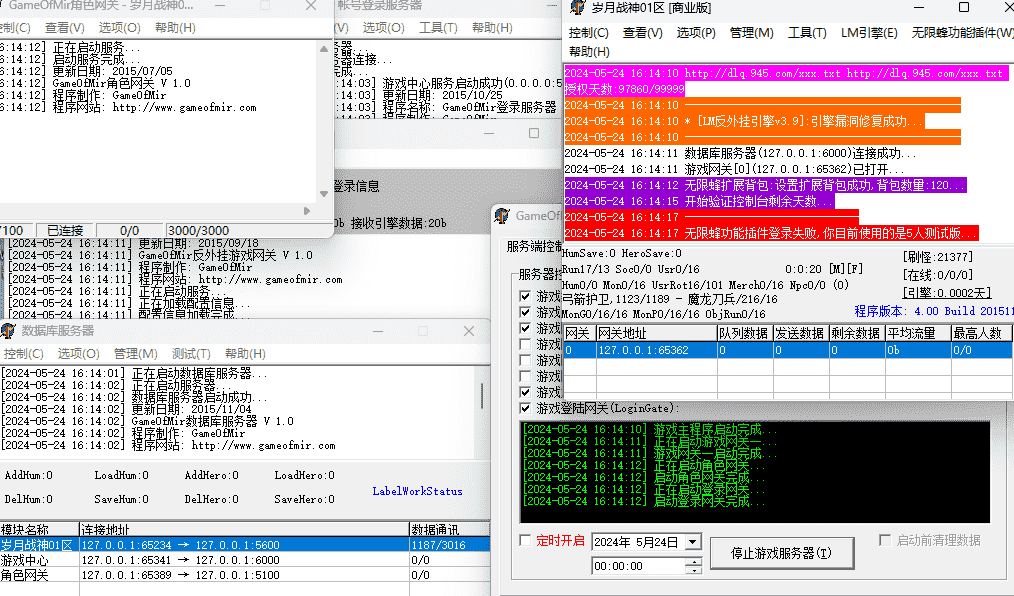This screenshot has width=1014, height=596.
Task: Decrease time with the stepper down arrow
Action: 693,570
